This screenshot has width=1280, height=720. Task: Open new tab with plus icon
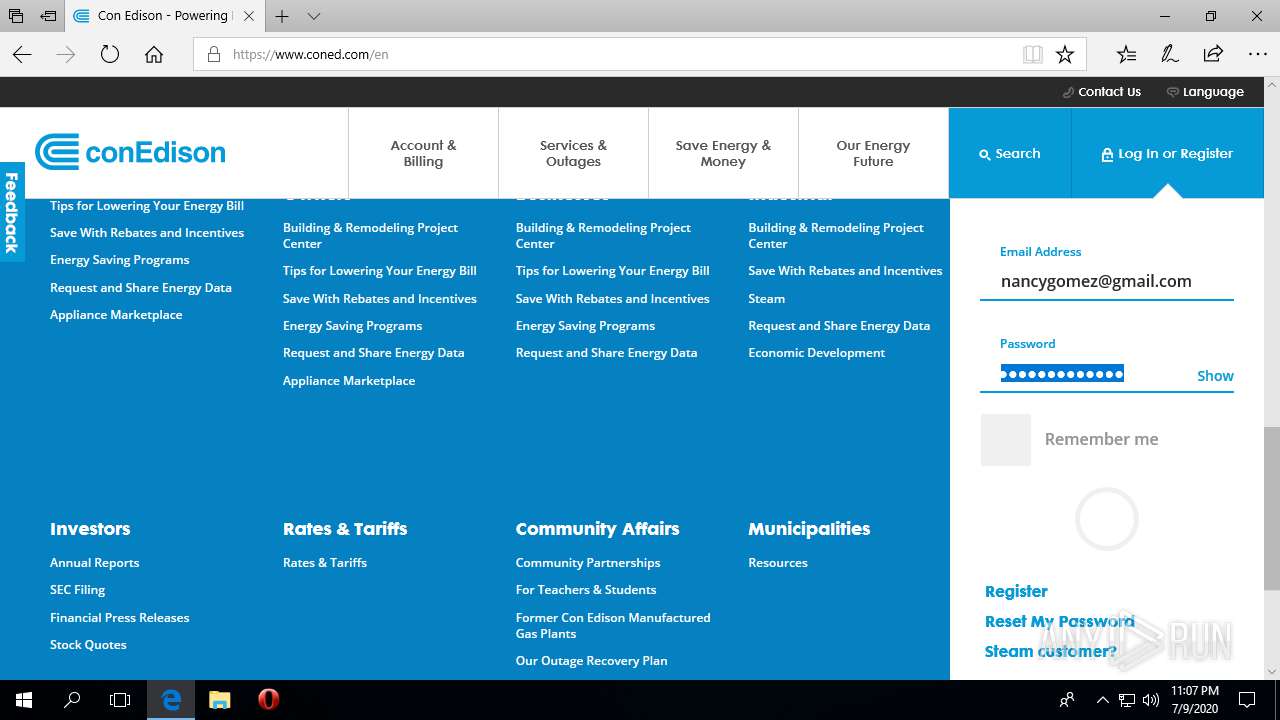(x=282, y=16)
